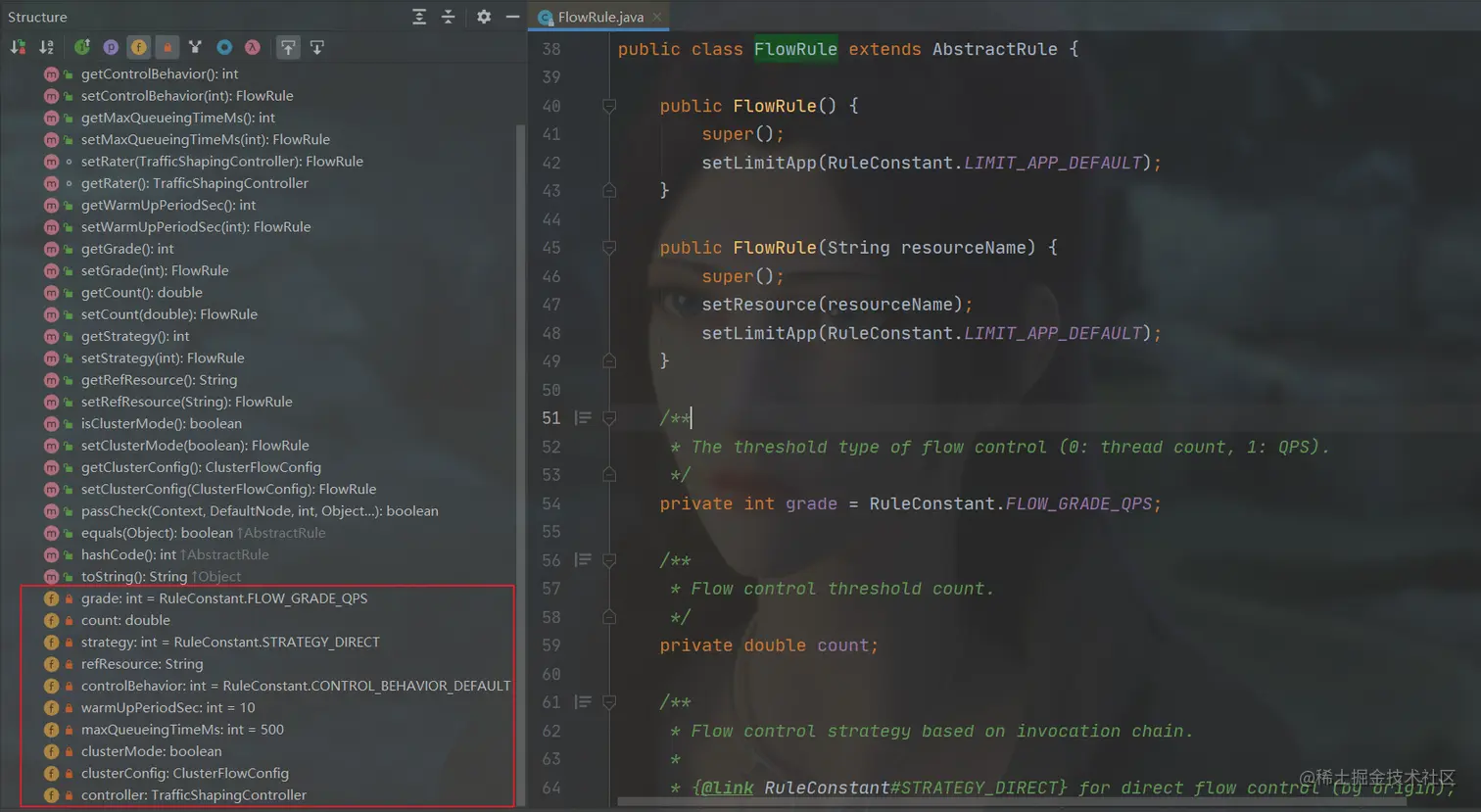
Task: Click Autoscroll from Source icon
Action: (317, 47)
